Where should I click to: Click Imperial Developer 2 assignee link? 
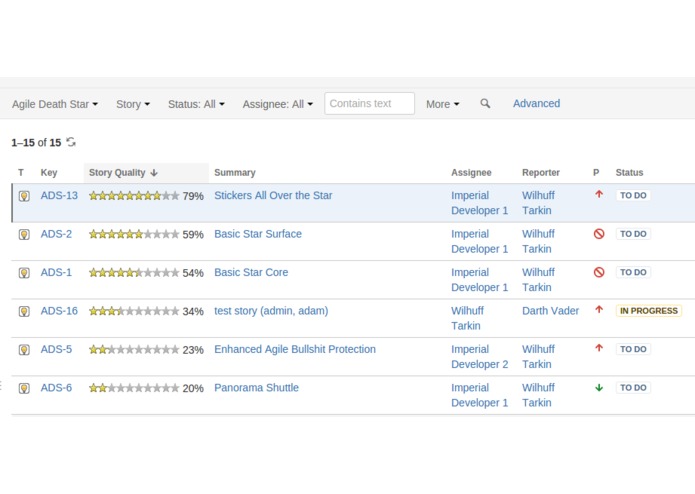click(480, 357)
